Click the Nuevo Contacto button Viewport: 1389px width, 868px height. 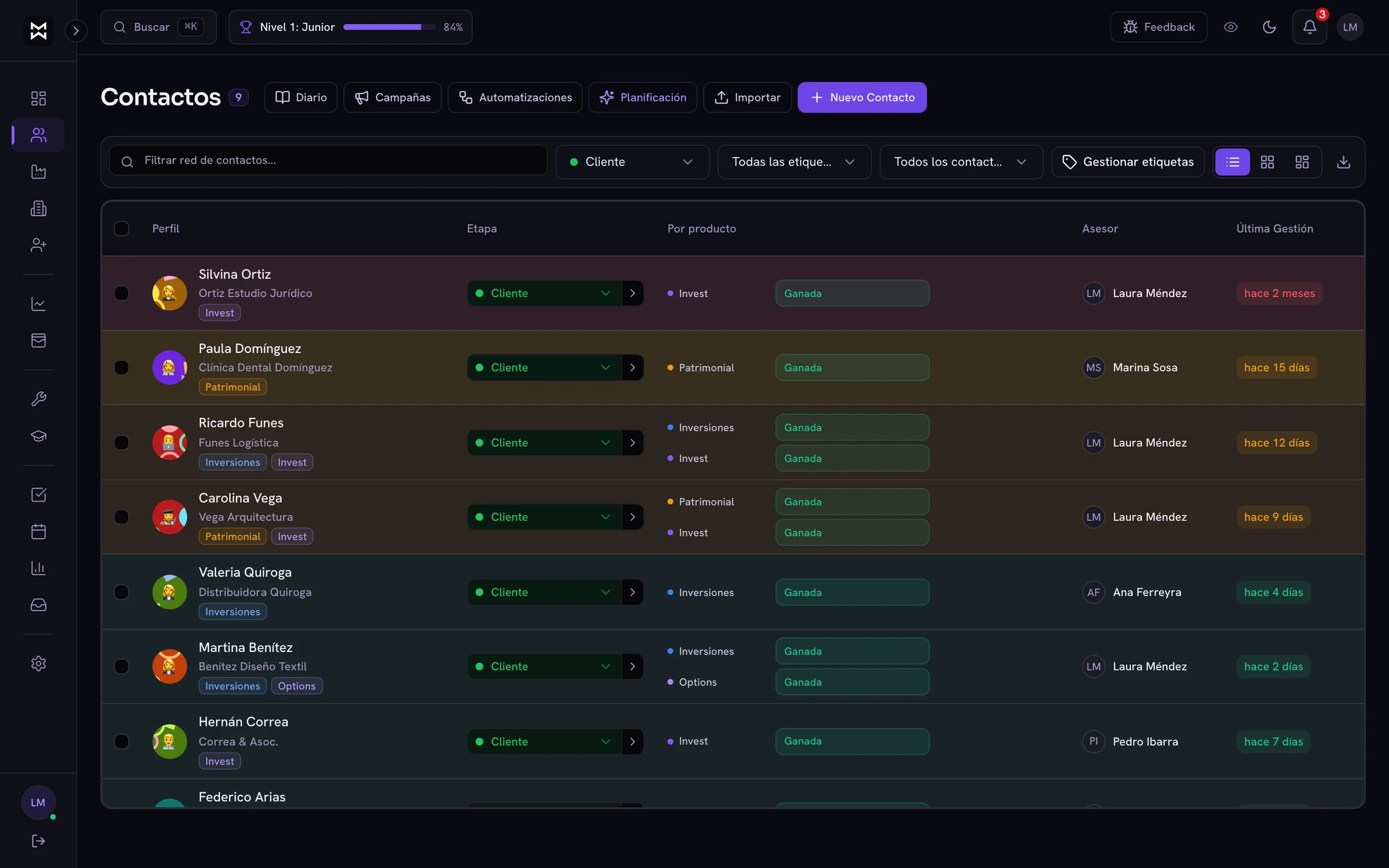[862, 97]
